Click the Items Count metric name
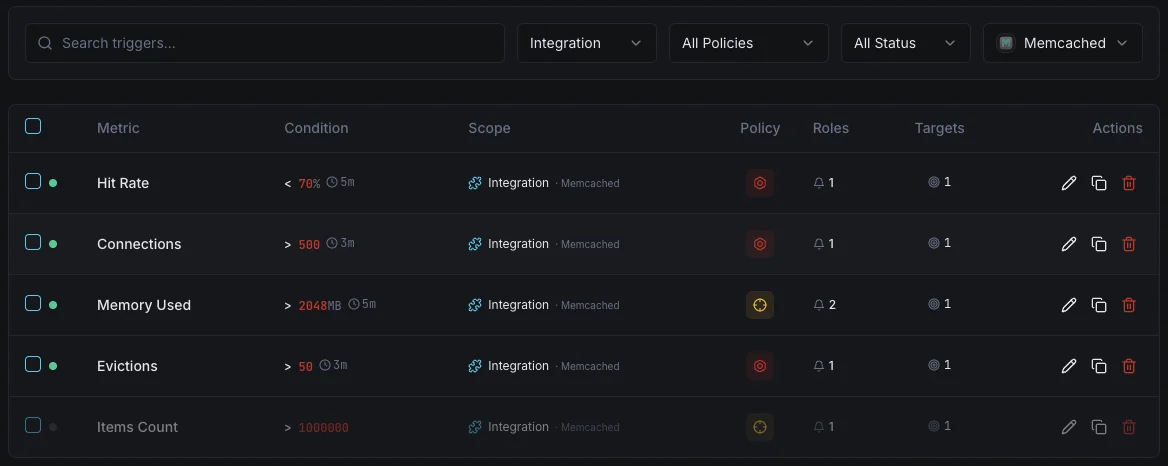 [x=138, y=427]
